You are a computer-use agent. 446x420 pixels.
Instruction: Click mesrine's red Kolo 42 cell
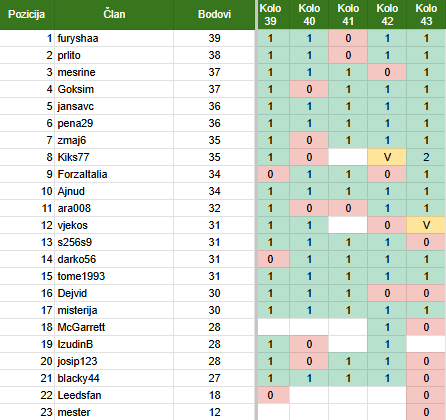point(387,72)
